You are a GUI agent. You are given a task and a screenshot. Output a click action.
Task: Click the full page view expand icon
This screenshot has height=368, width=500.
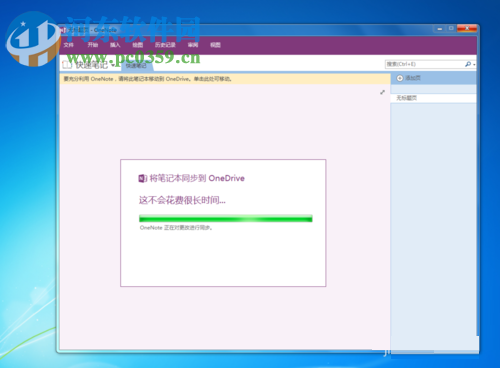382,92
